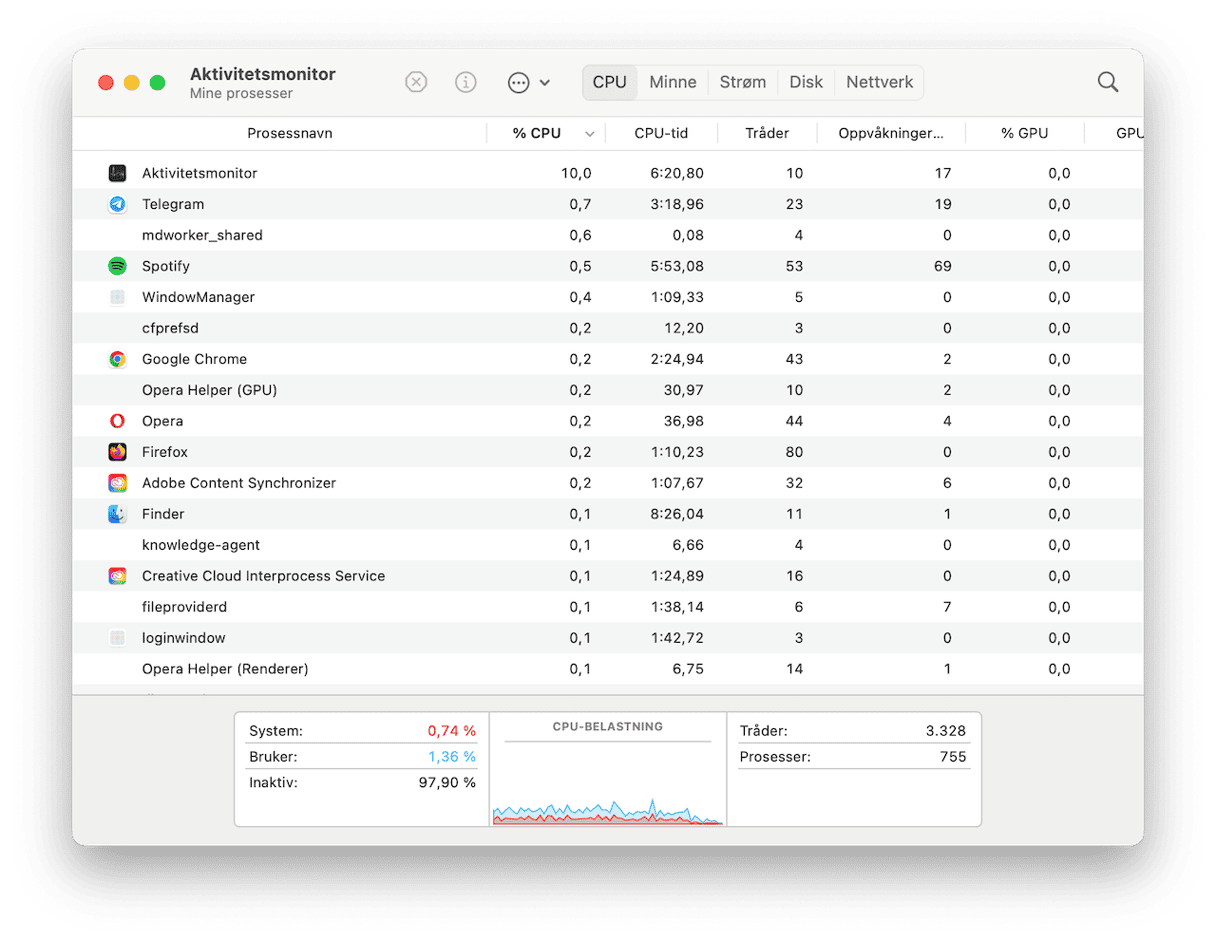Sort by Tråder column header
Screen dimensions: 1216x941
767,133
